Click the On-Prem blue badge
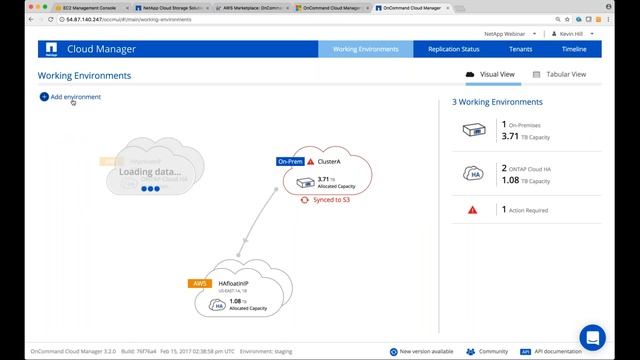This screenshot has width=640, height=360. 290,162
